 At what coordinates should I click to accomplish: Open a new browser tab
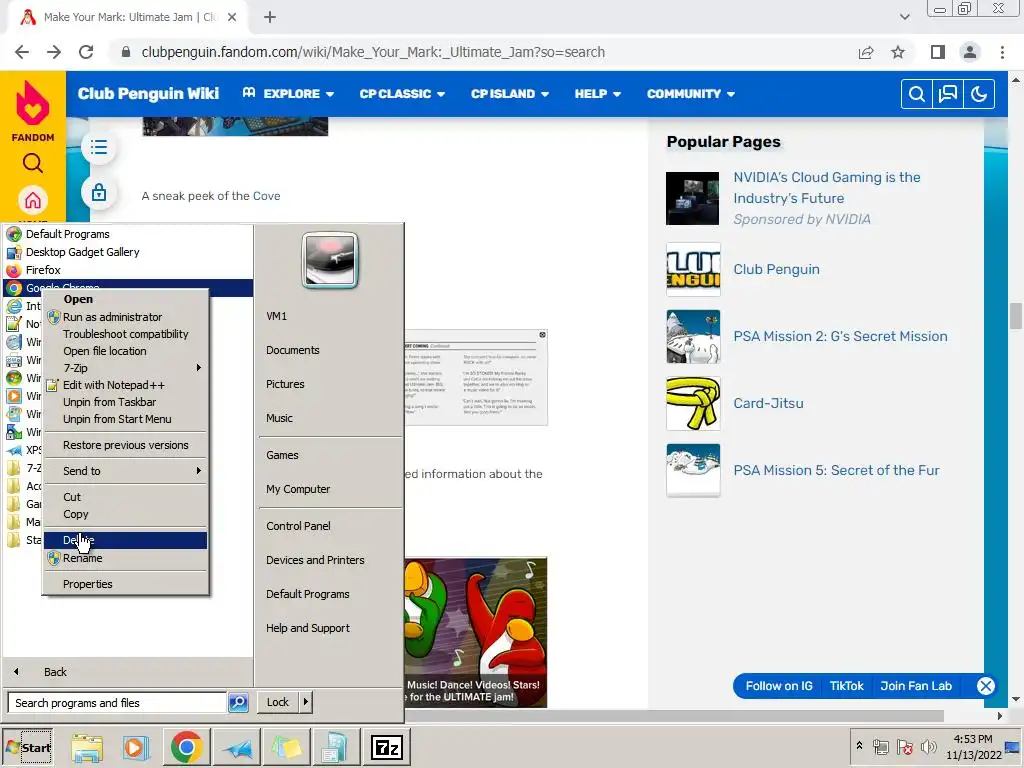[270, 17]
